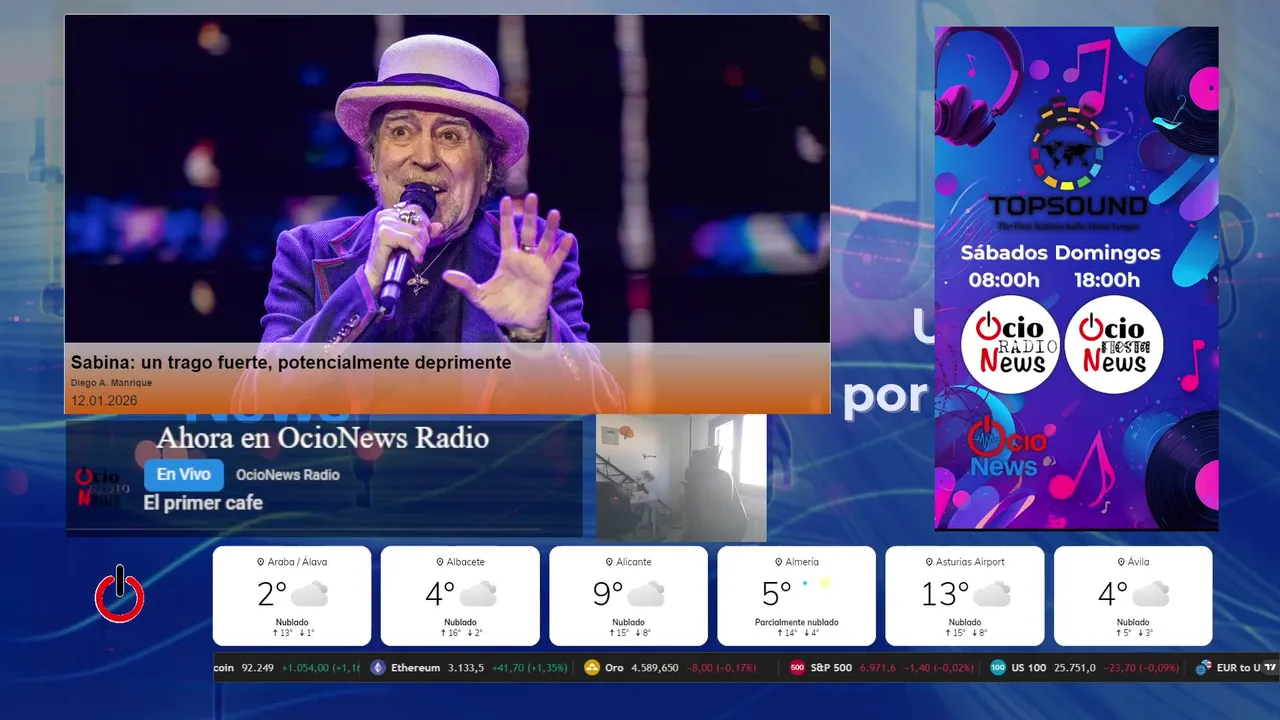
Task: Click 'Sábados' 08:00h schedule text
Action: click(x=1004, y=266)
